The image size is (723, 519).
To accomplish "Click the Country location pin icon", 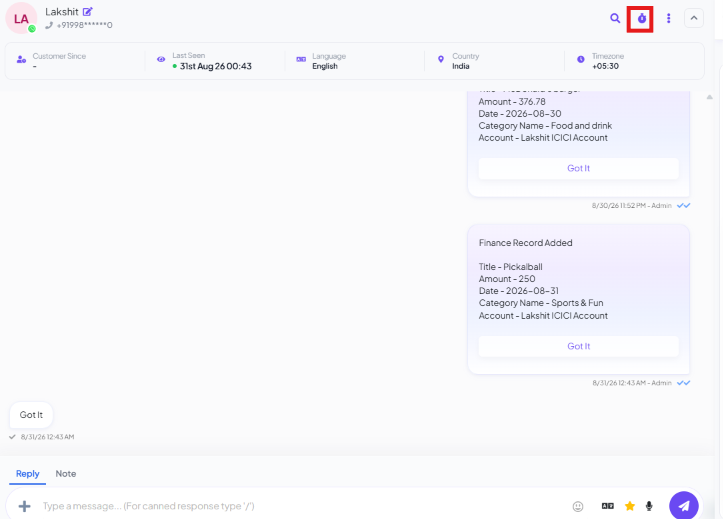I will (x=441, y=59).
